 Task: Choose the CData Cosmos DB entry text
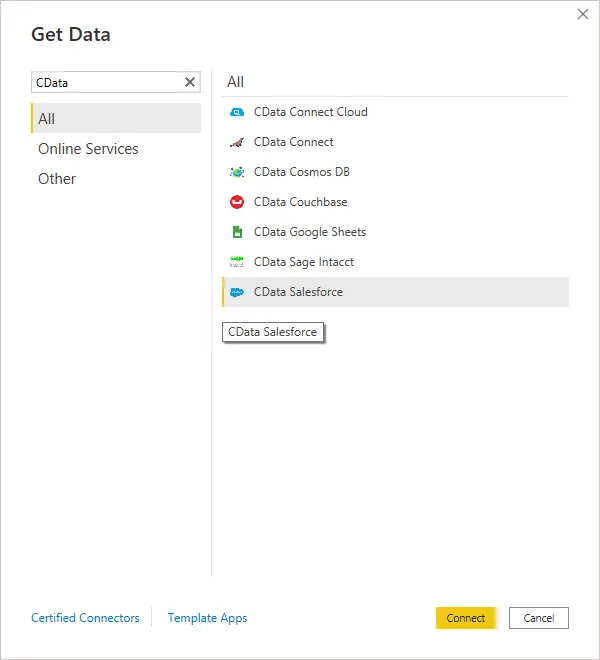[x=302, y=172]
